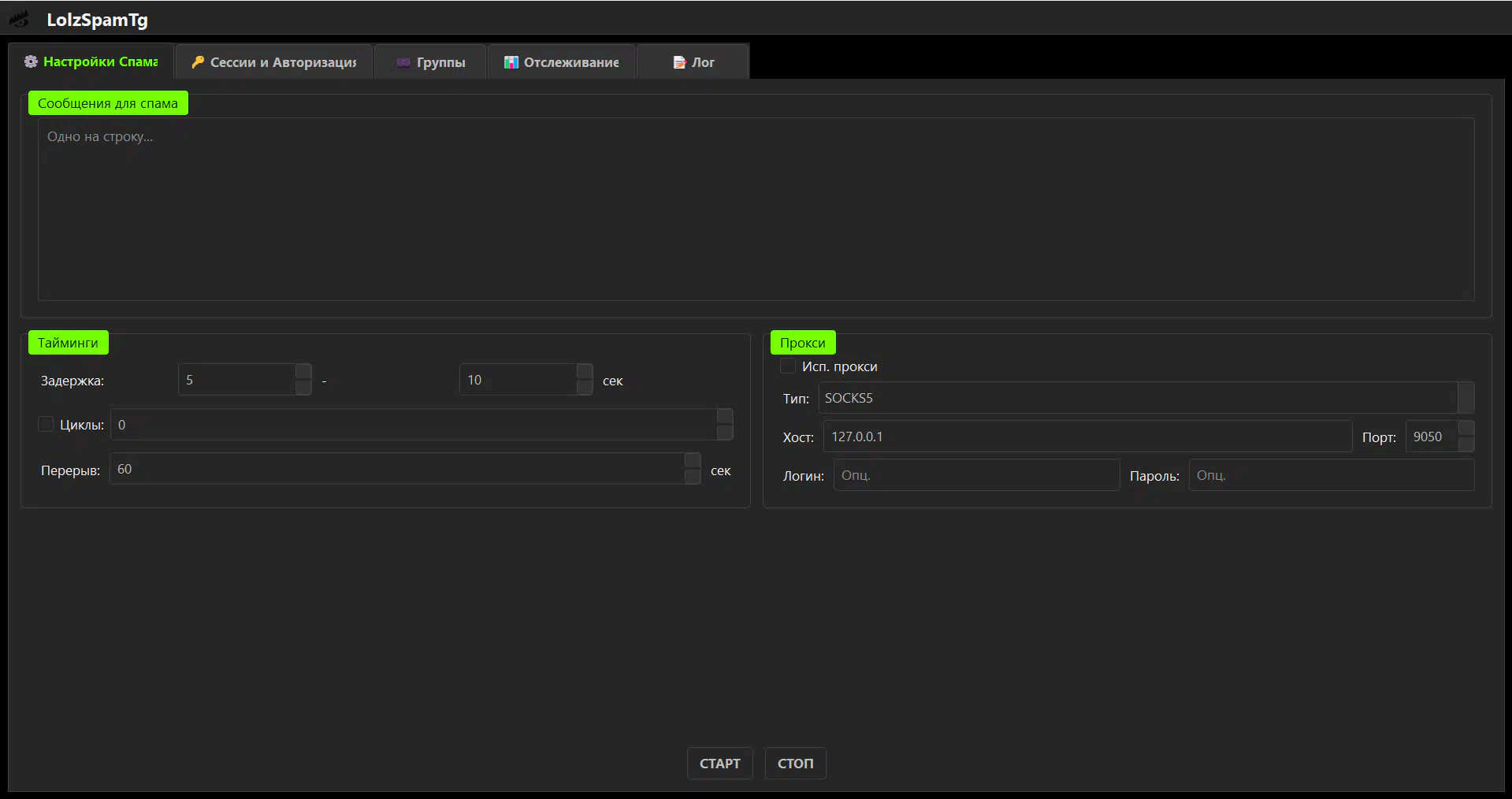Switch to the Группы tab
Viewport: 1512px width, 799px height.
click(430, 62)
